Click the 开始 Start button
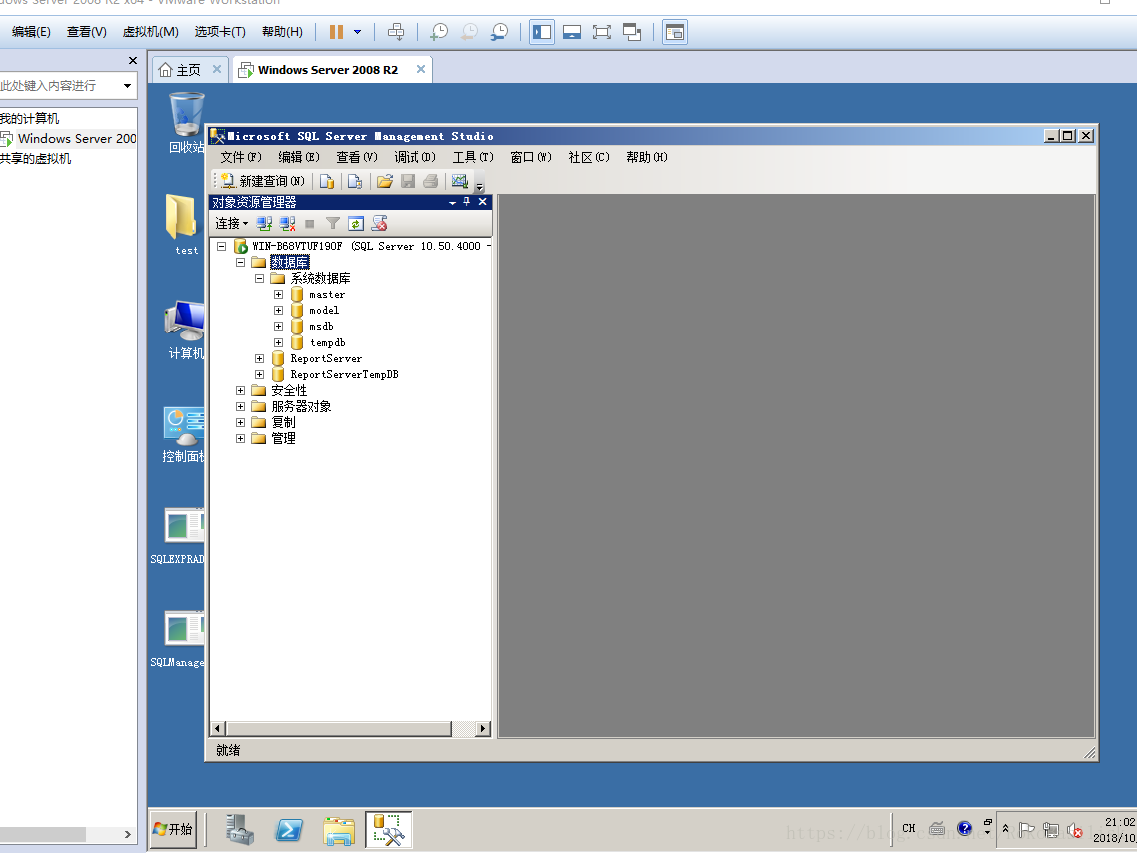This screenshot has height=853, width=1137. [173, 829]
